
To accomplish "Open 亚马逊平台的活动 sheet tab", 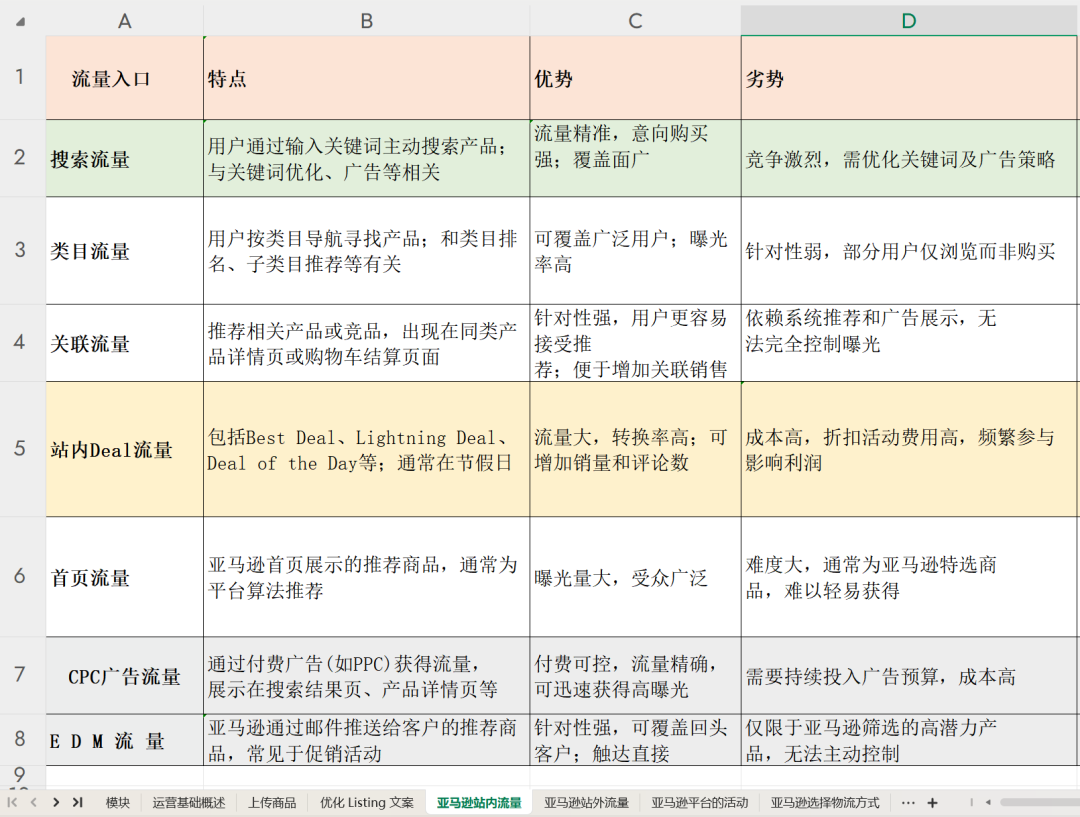I will (x=700, y=803).
